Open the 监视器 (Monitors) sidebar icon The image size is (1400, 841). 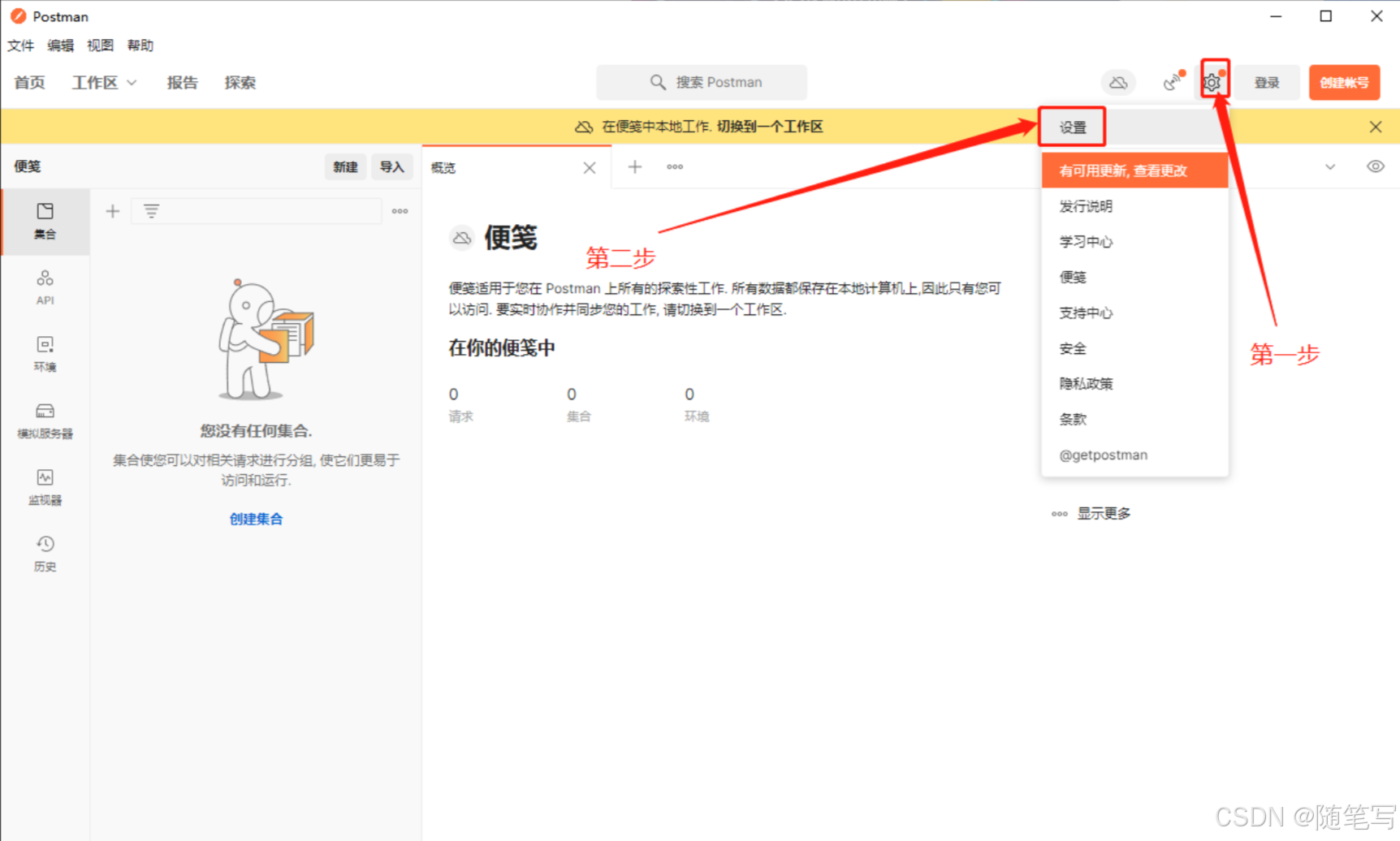coord(45,487)
